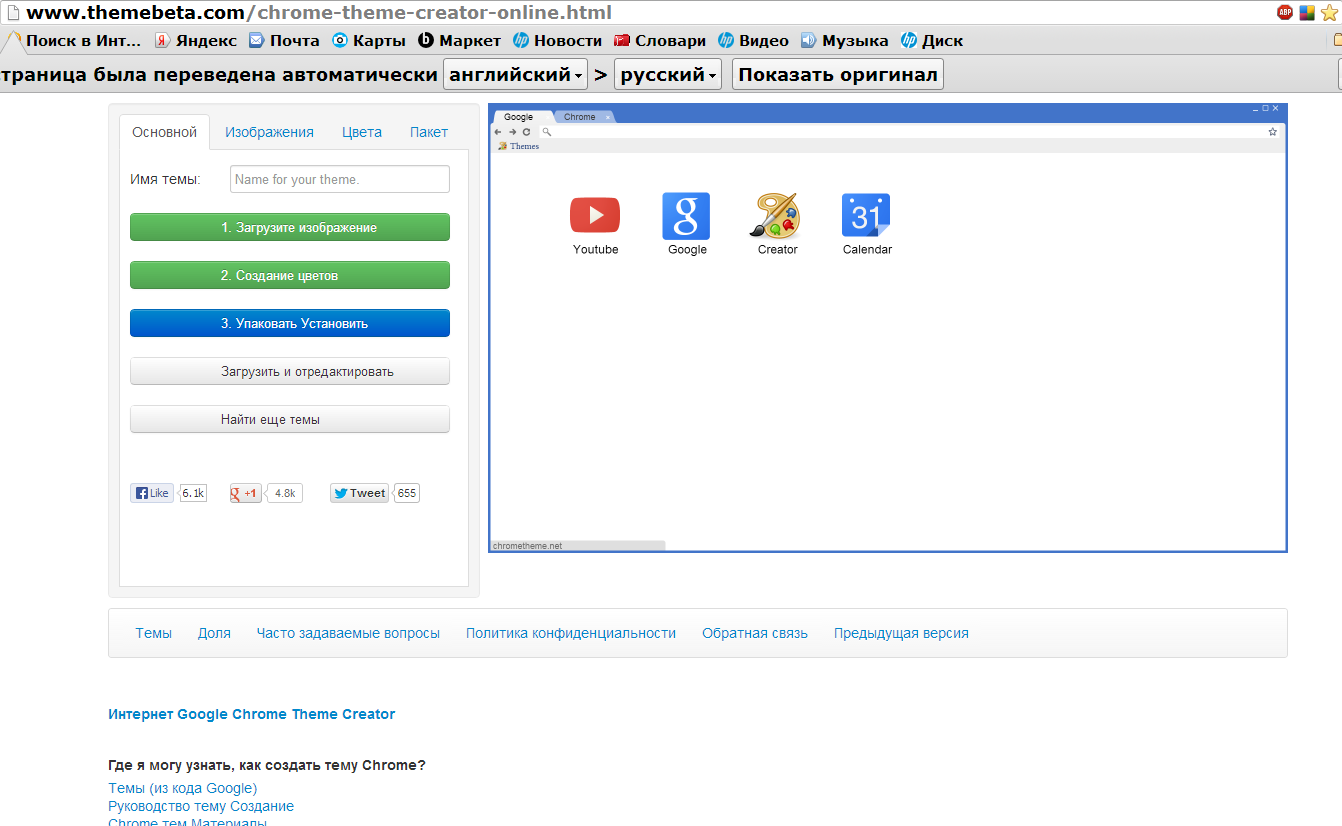This screenshot has height=826, width=1342.
Task: Click the browser address bar URL
Action: click(318, 13)
